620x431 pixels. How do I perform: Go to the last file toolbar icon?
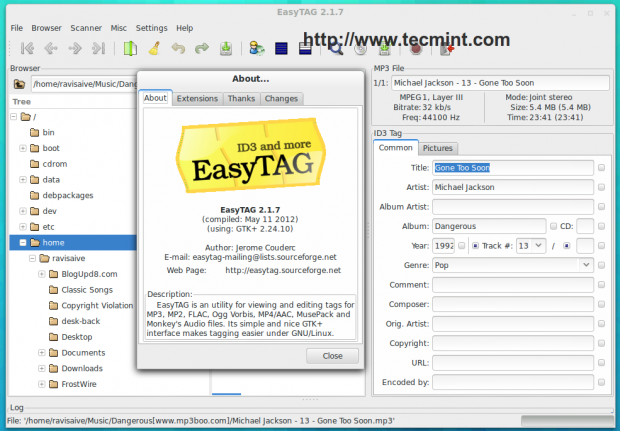[x=98, y=48]
